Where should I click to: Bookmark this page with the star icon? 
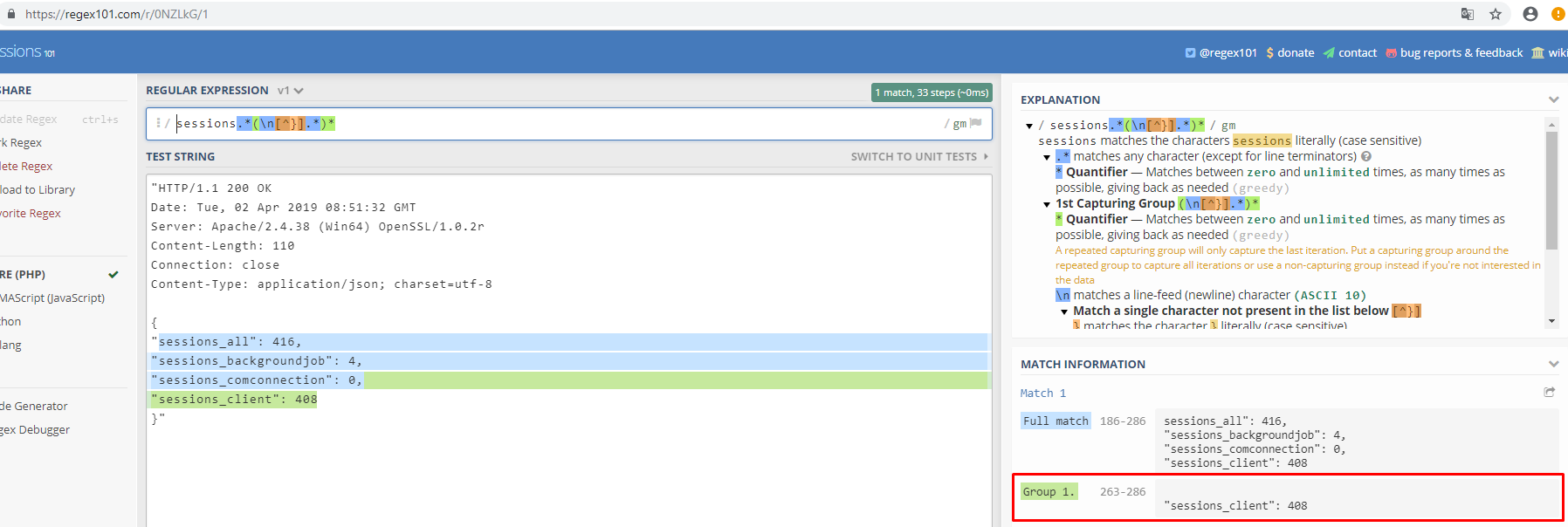click(1496, 14)
